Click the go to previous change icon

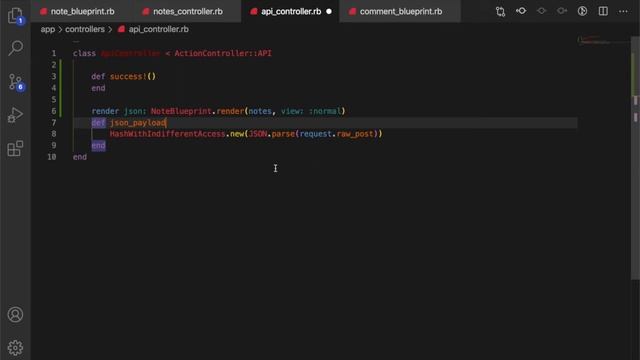click(521, 11)
